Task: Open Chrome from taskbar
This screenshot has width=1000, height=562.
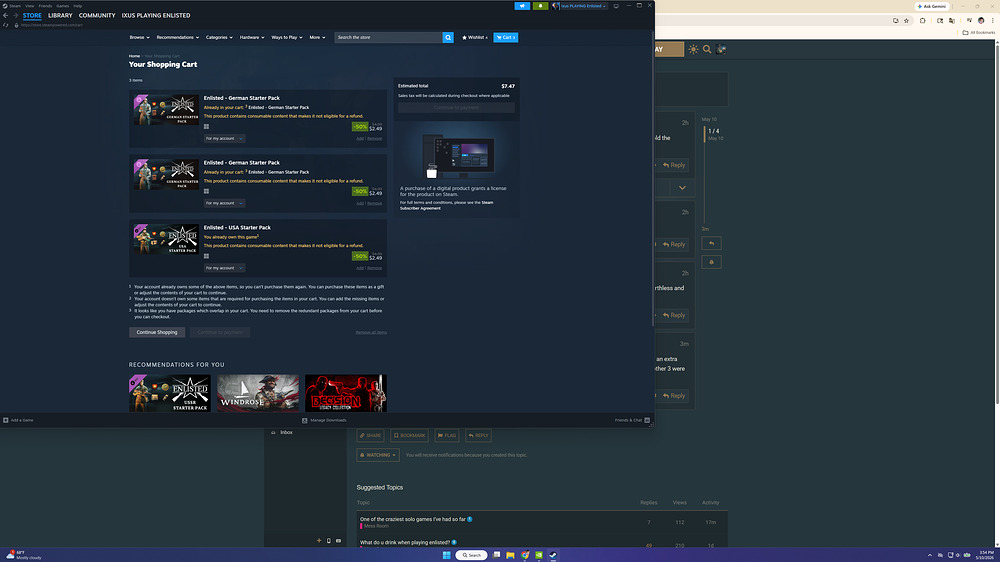Action: (x=525, y=555)
